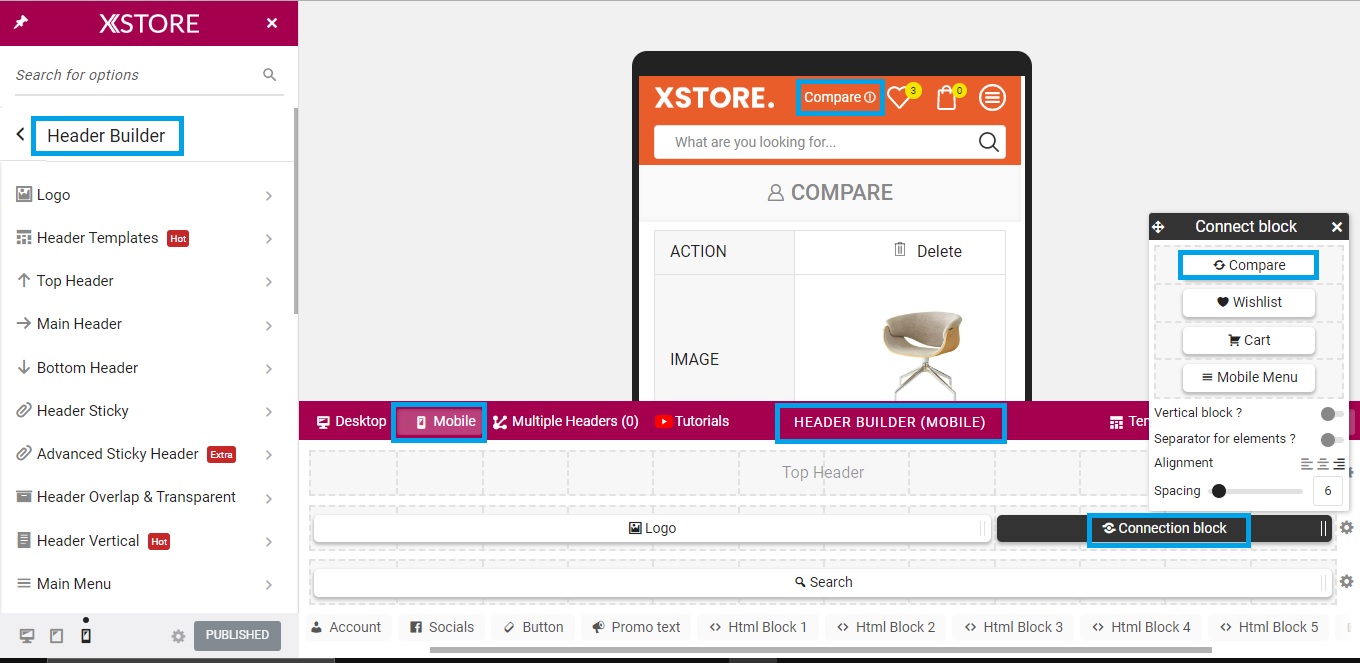Click the search magnifier in options search

tap(269, 75)
